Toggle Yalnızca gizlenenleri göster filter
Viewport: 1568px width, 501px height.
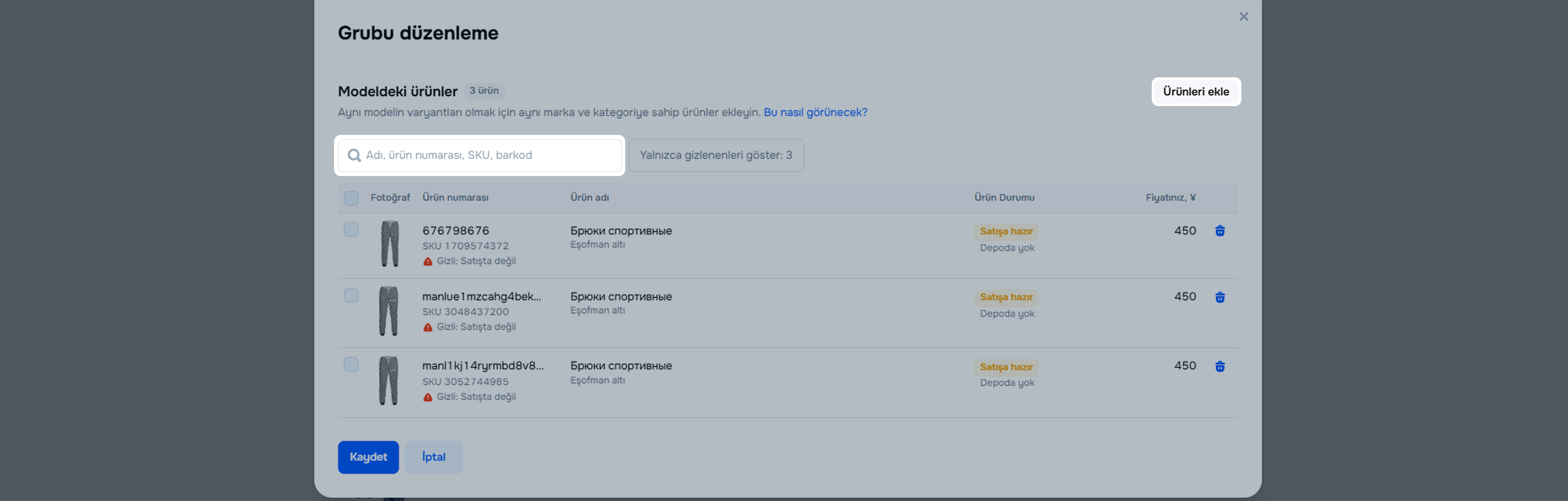(715, 155)
